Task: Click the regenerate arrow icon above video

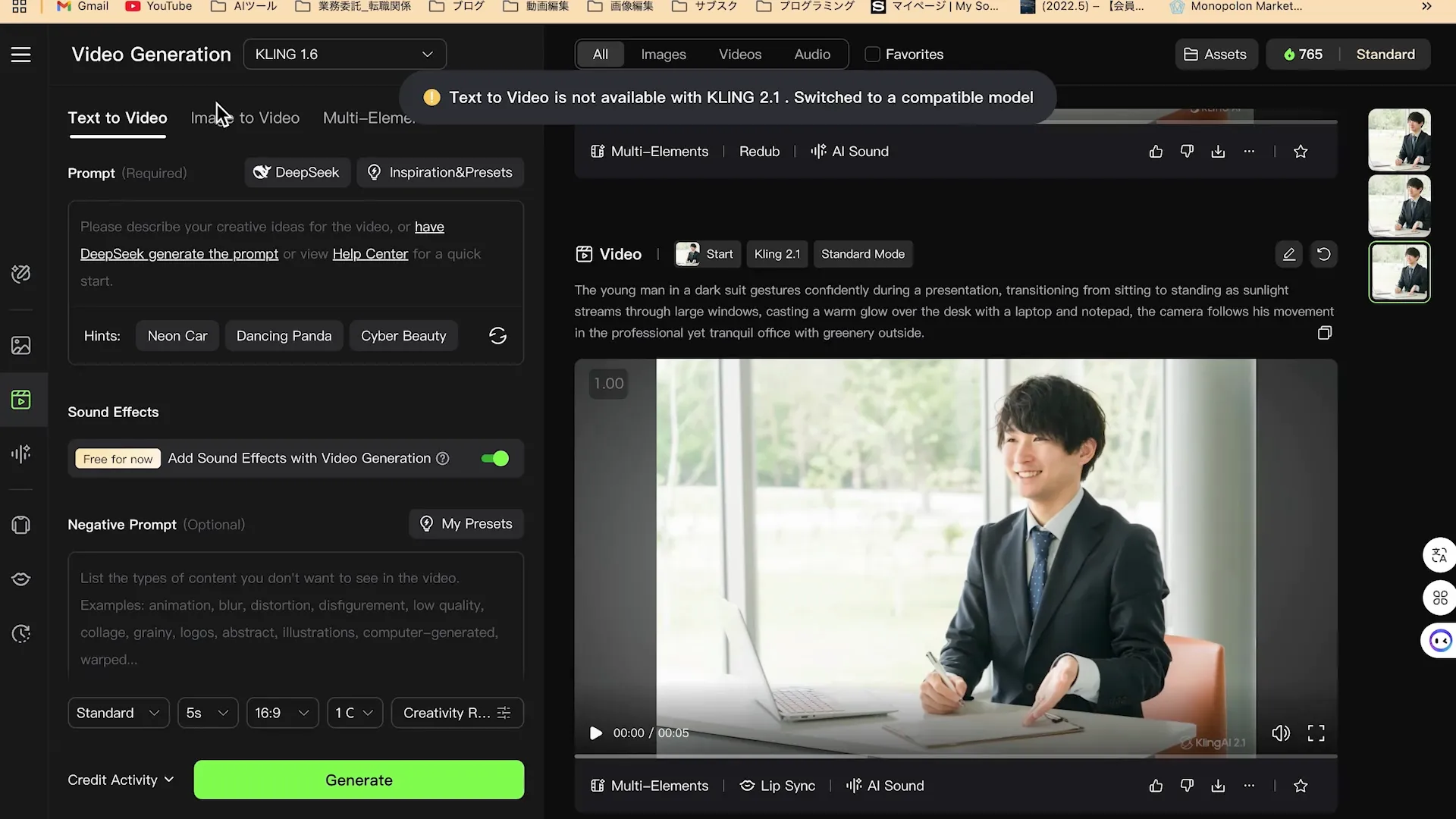Action: (1323, 254)
